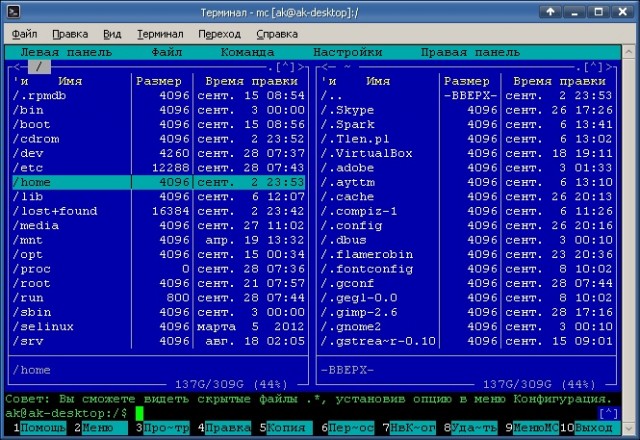Click right panel history forward arrow
Screen dimensions: 640x440
609,67
